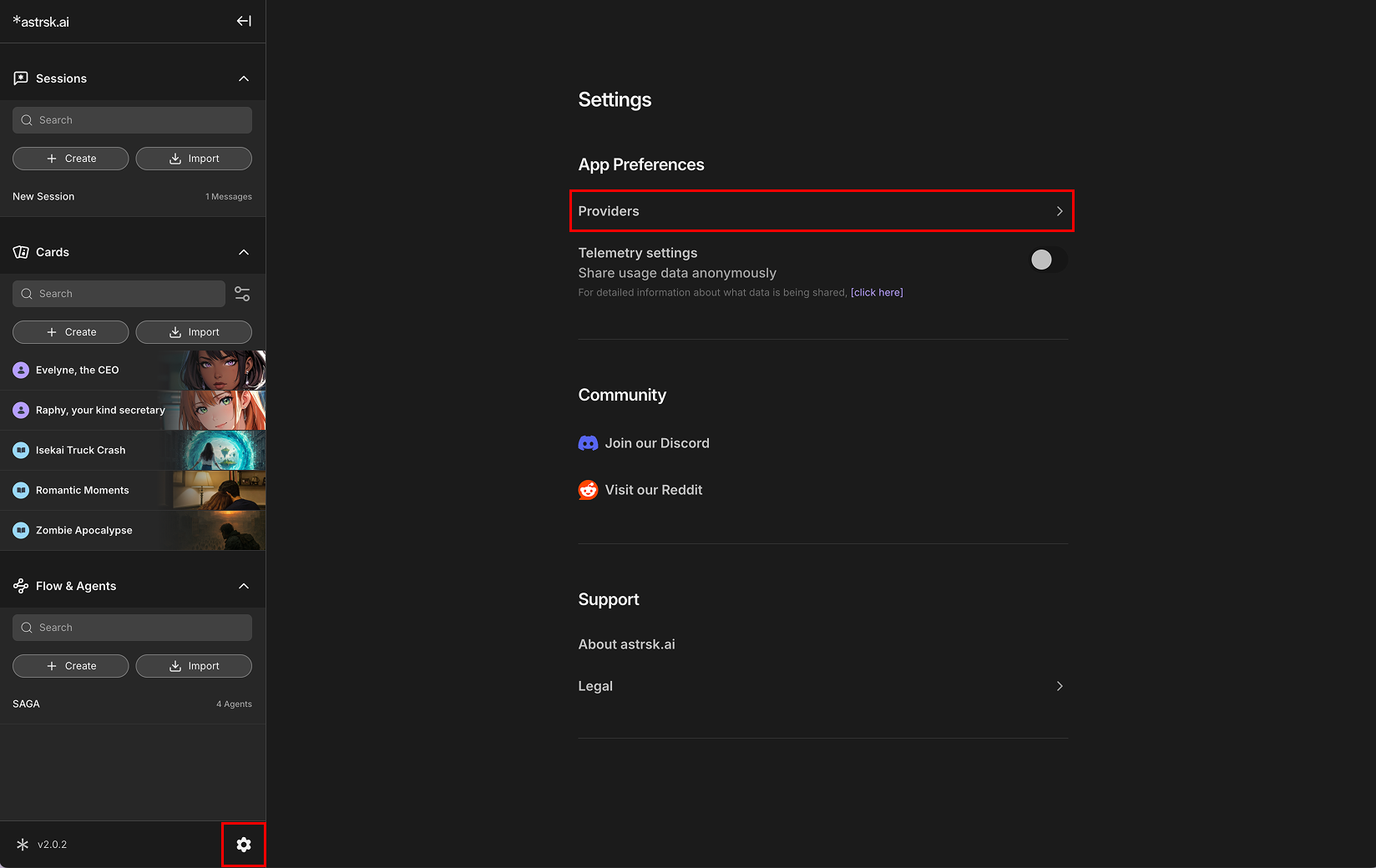Viewport: 1376px width, 868px height.
Task: Click the astrsk.ai logo
Action: pos(41,22)
